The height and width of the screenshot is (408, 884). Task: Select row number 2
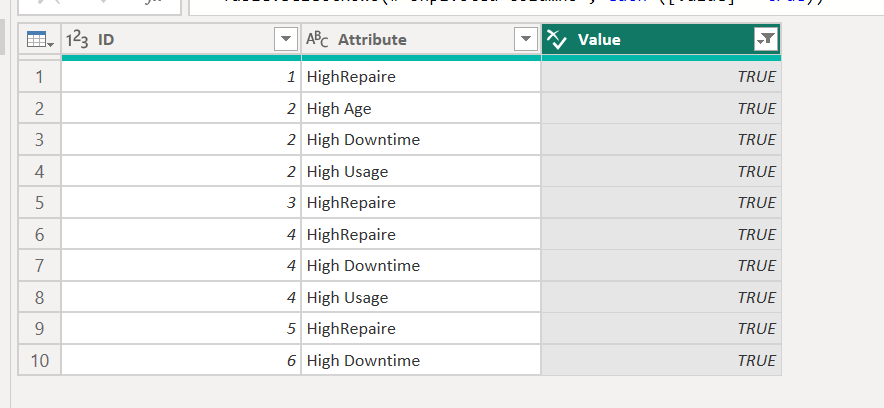click(39, 108)
